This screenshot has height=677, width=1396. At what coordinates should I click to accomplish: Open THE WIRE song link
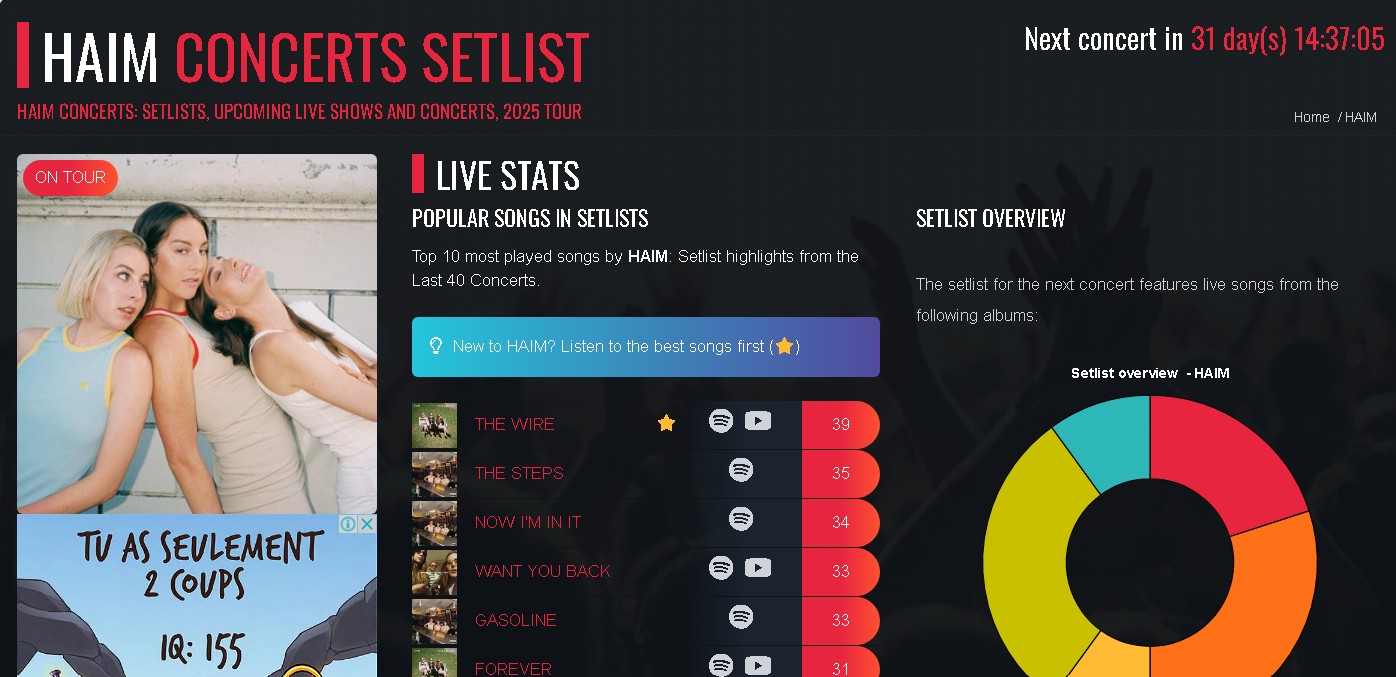(514, 424)
